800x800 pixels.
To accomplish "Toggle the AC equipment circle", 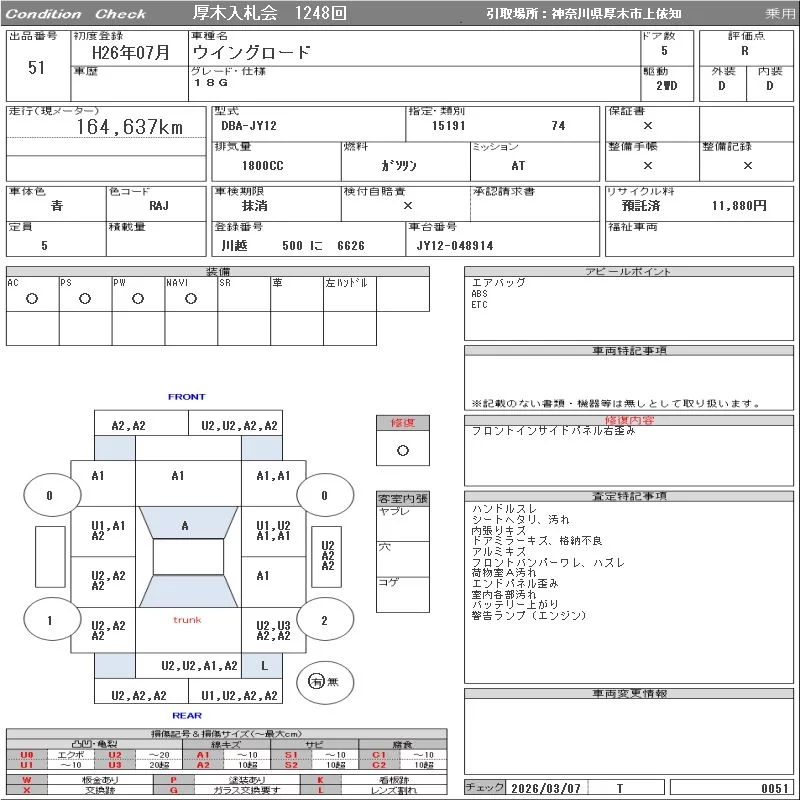I will click(32, 298).
